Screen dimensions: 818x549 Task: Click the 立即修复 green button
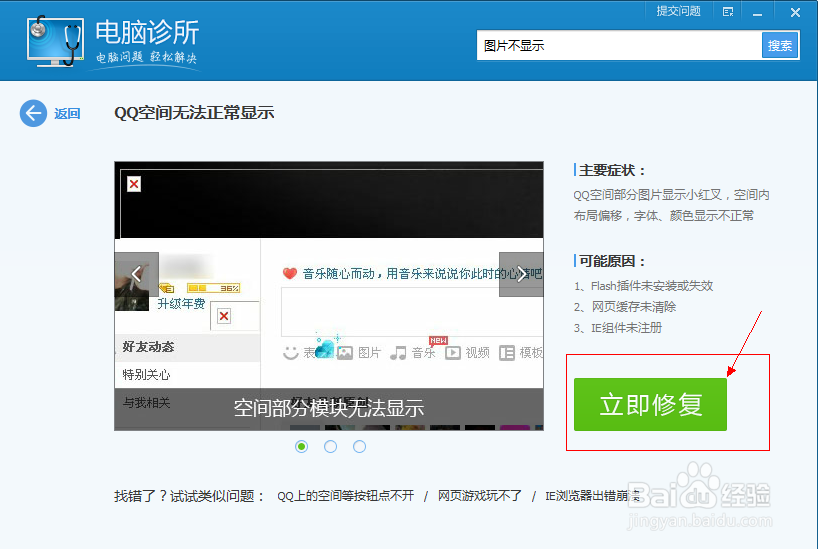(650, 404)
